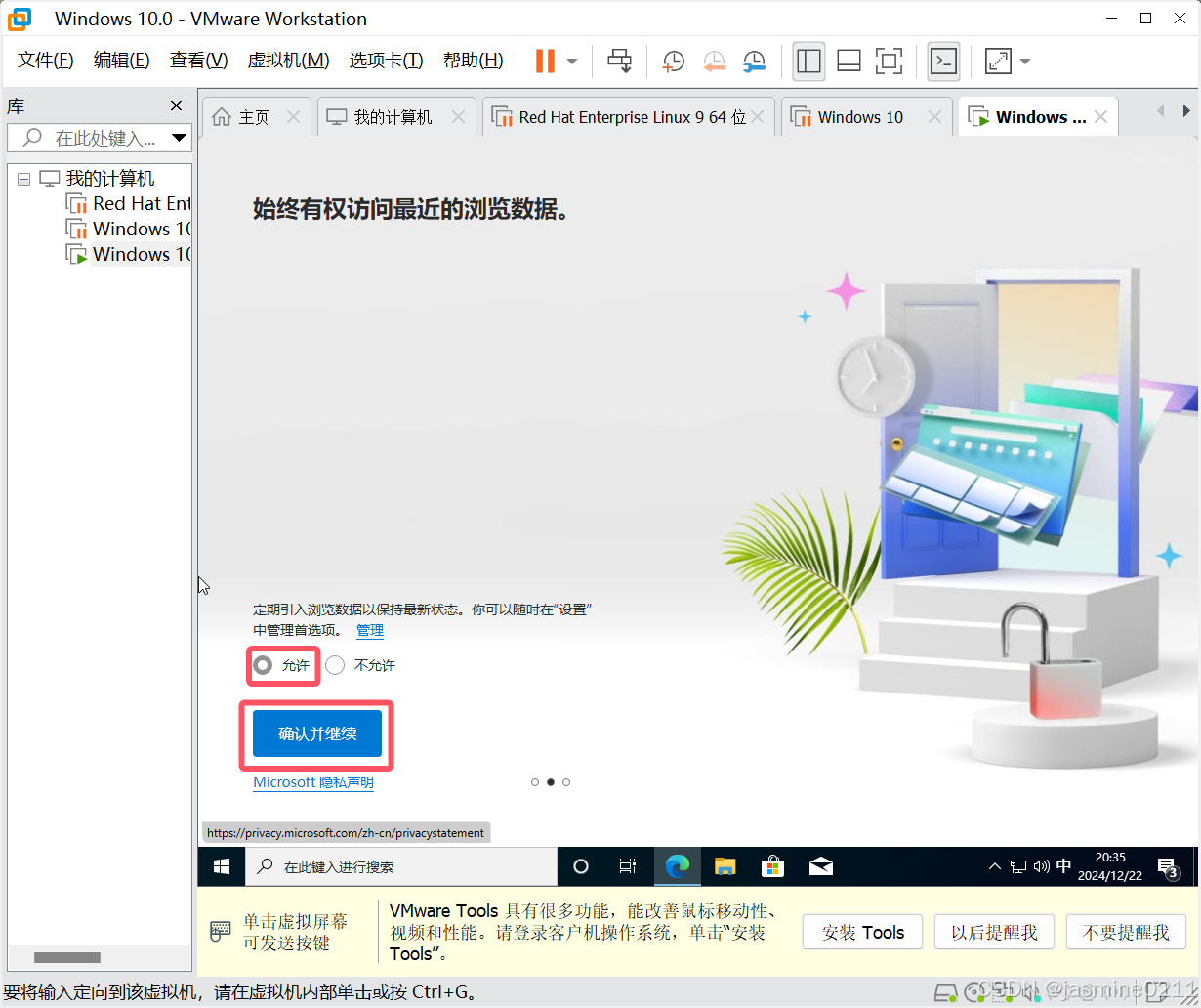Close the Red Hat Enterprise Linux tab
Viewport: 1201px width, 1008px height.
pyautogui.click(x=758, y=117)
